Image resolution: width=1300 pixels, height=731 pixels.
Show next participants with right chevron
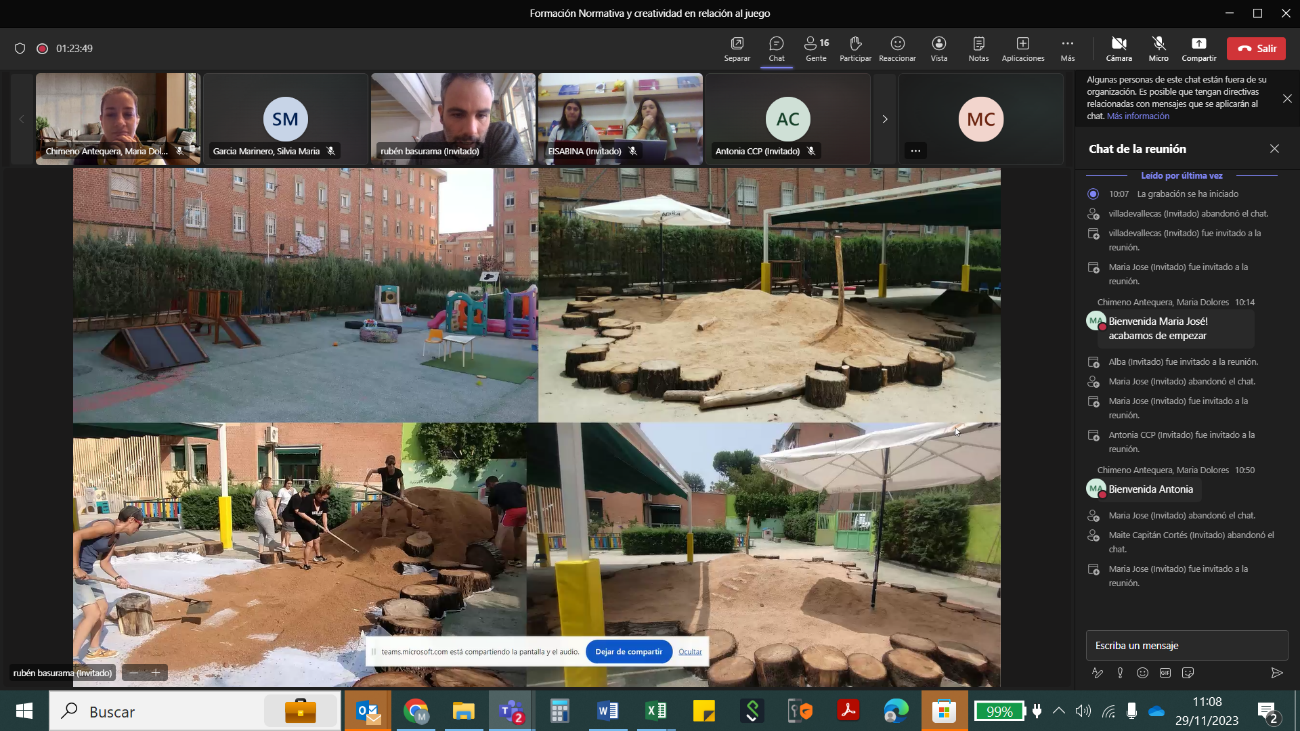click(884, 119)
